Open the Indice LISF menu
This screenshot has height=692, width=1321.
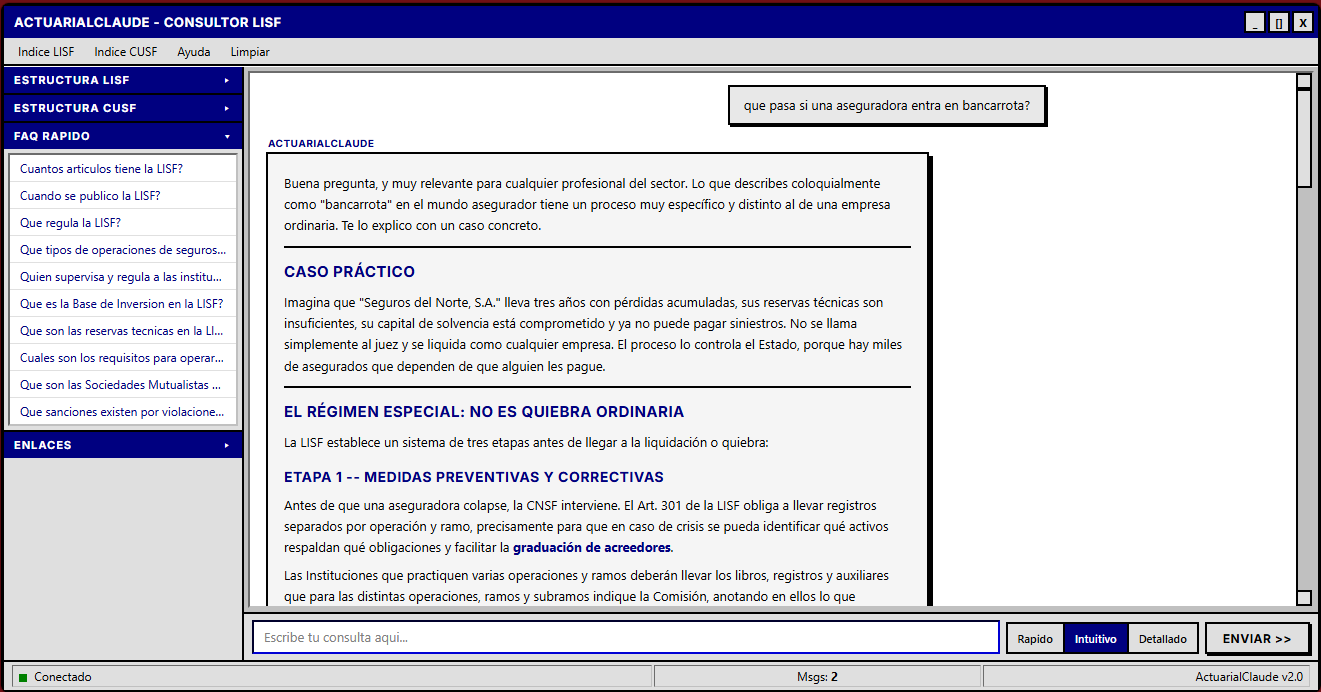click(x=46, y=52)
